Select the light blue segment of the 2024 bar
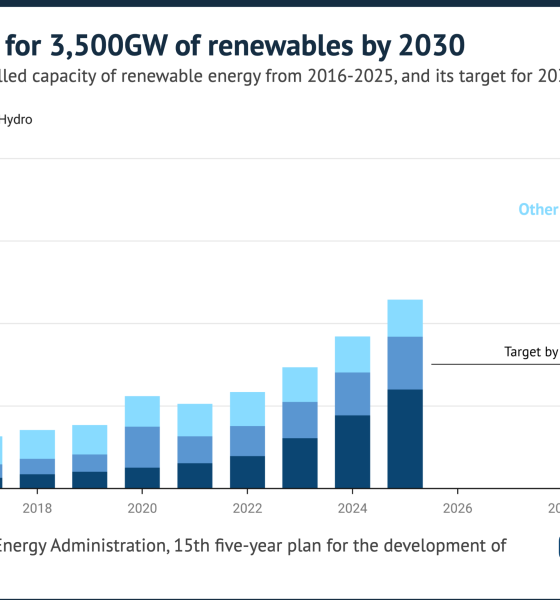 [353, 354]
